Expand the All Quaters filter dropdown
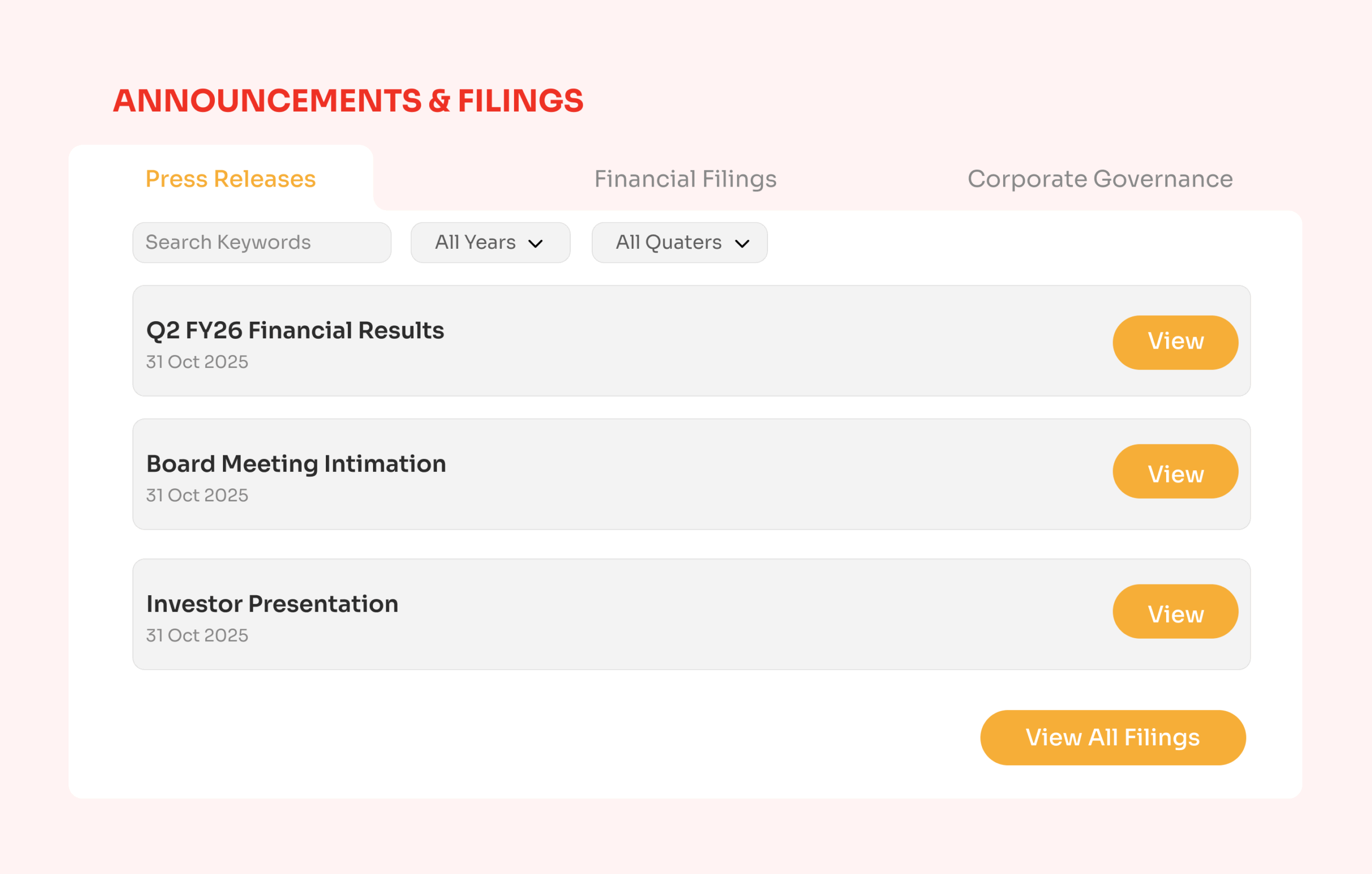The image size is (1372, 874). click(679, 243)
